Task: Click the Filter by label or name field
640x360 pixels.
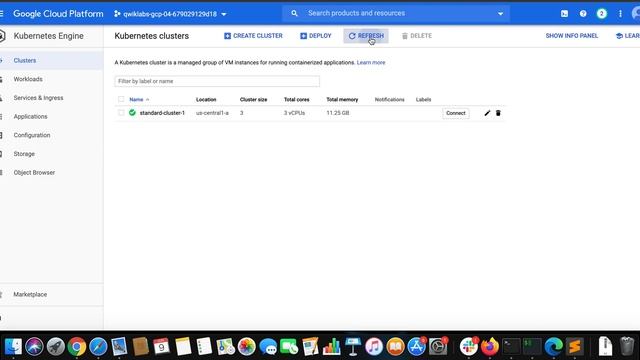Action: [x=217, y=81]
